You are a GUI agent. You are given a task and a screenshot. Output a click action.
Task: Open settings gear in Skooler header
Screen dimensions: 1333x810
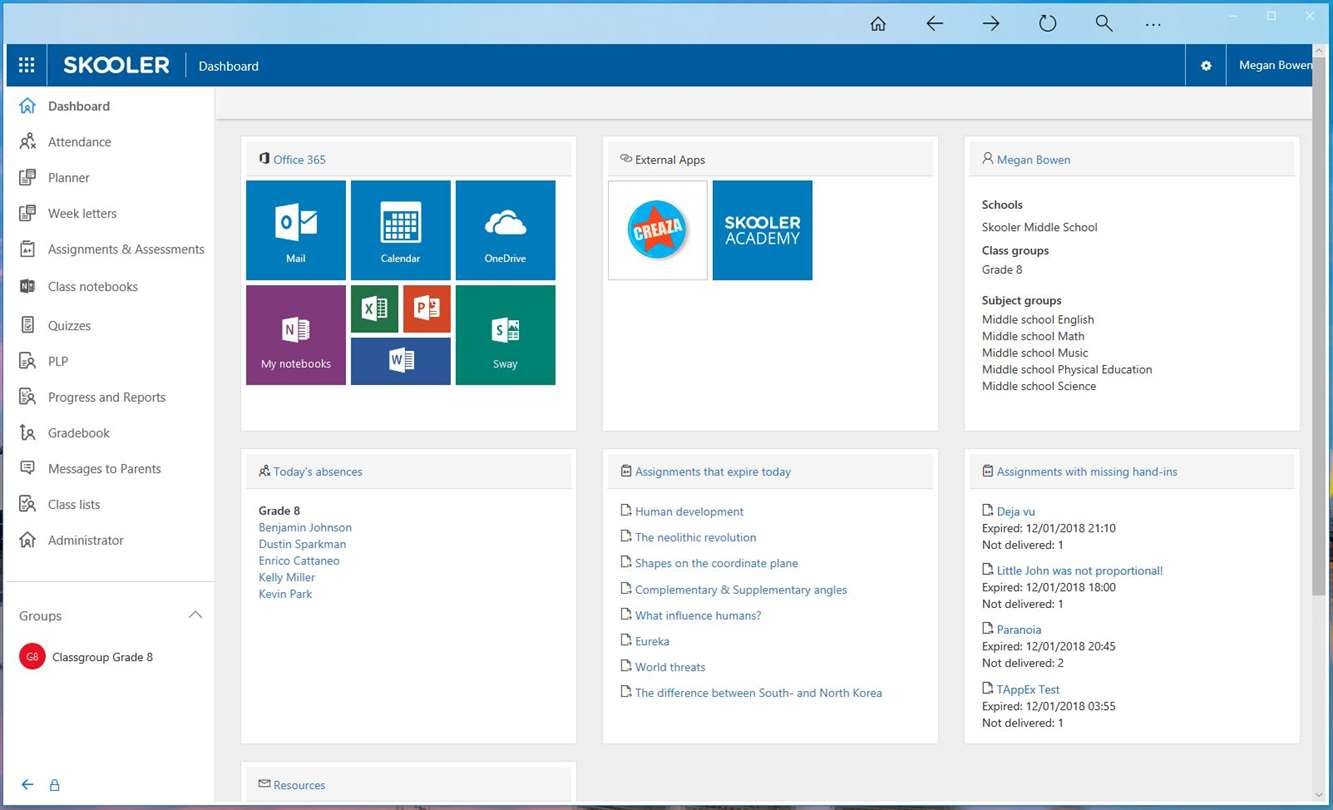pyautogui.click(x=1206, y=66)
